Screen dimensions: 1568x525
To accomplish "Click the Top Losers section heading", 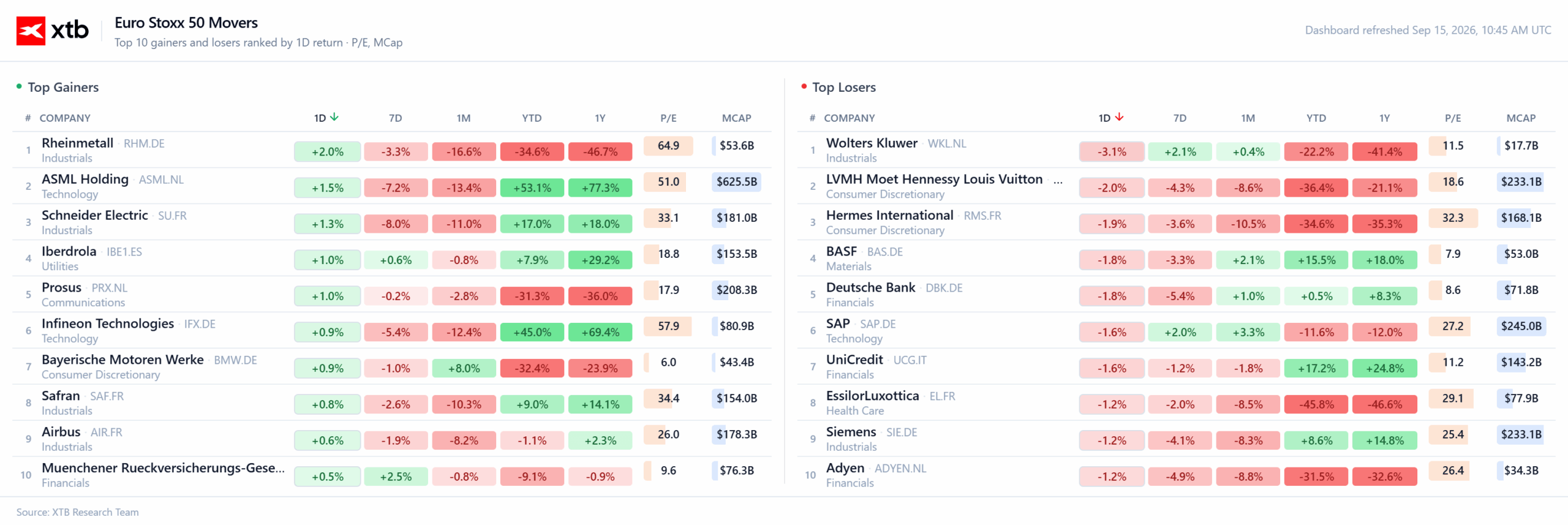I will pos(843,87).
